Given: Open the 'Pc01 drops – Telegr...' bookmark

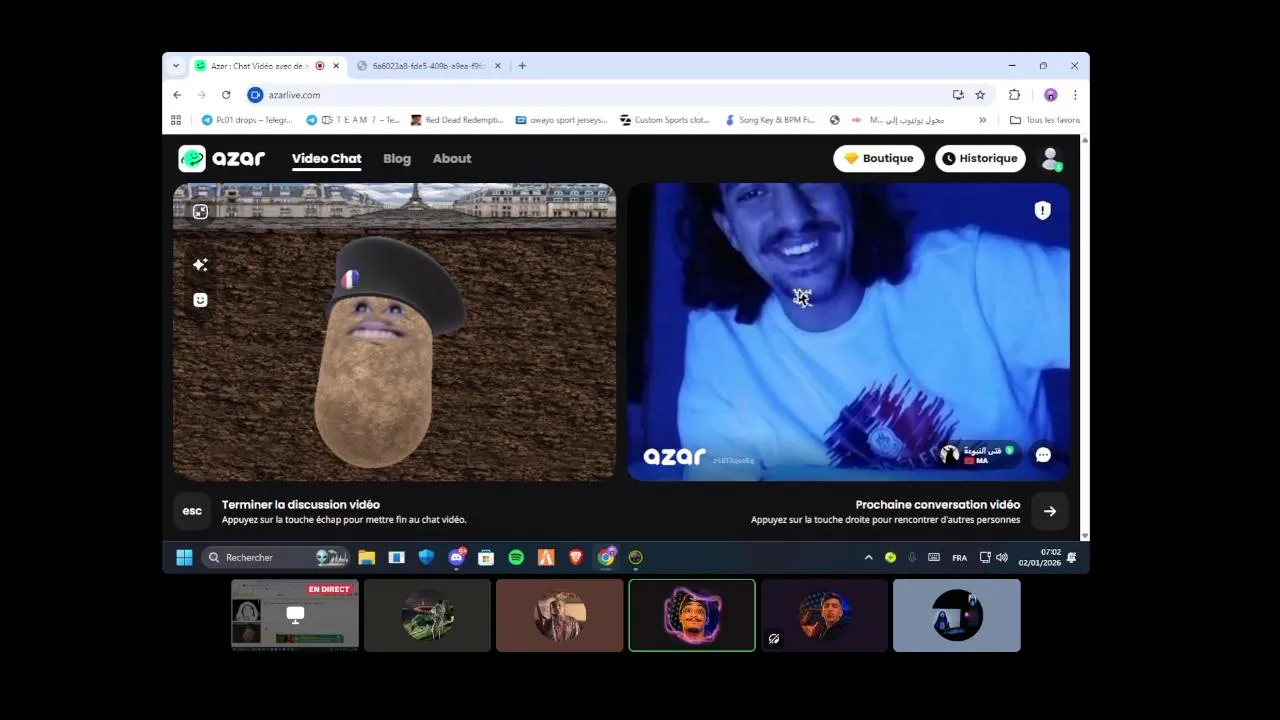Looking at the screenshot, I should click(x=247, y=120).
